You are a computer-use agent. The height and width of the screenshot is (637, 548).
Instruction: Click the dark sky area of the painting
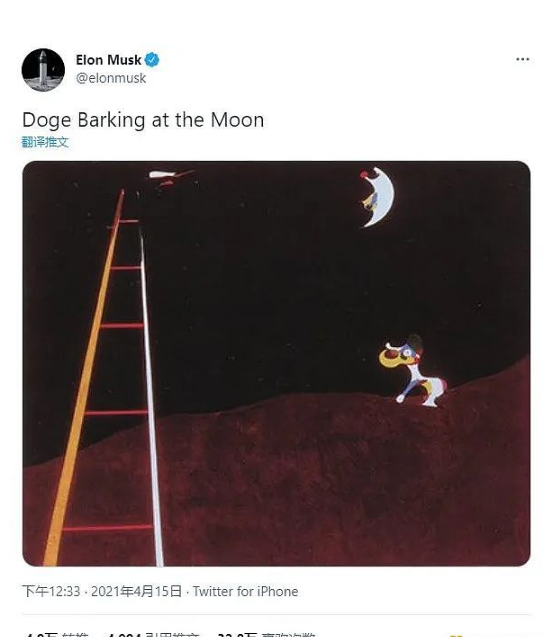[264, 284]
